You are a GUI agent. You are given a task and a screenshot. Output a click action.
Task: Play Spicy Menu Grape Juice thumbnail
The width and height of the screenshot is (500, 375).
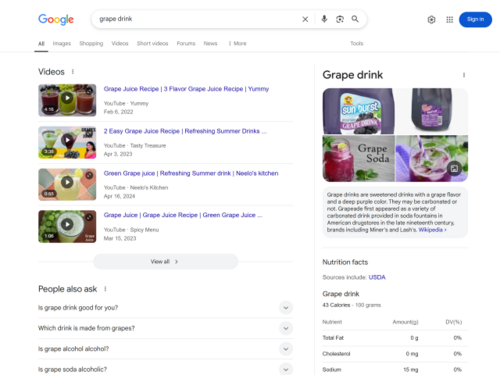[67, 226]
